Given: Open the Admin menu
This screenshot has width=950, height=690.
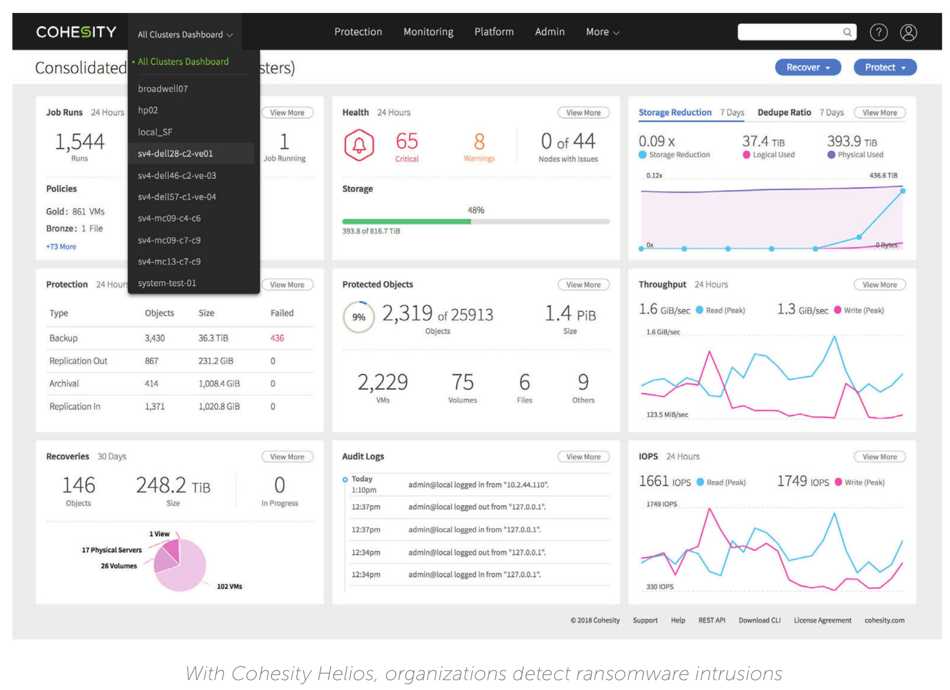Looking at the screenshot, I should (x=550, y=32).
